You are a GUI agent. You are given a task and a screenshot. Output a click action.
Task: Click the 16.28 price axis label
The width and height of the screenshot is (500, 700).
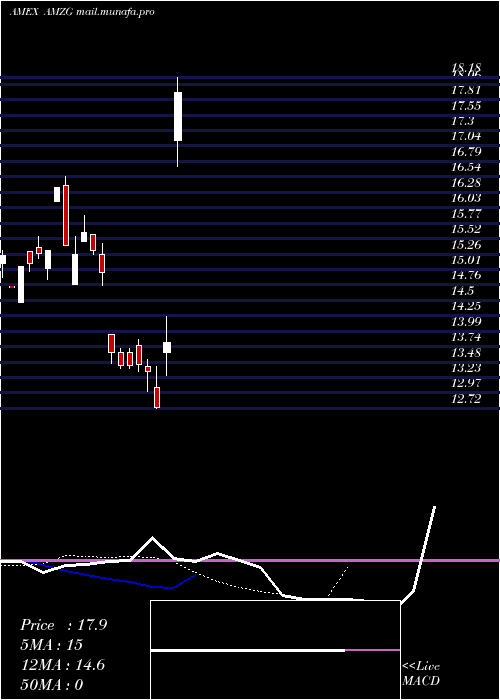coord(466,183)
